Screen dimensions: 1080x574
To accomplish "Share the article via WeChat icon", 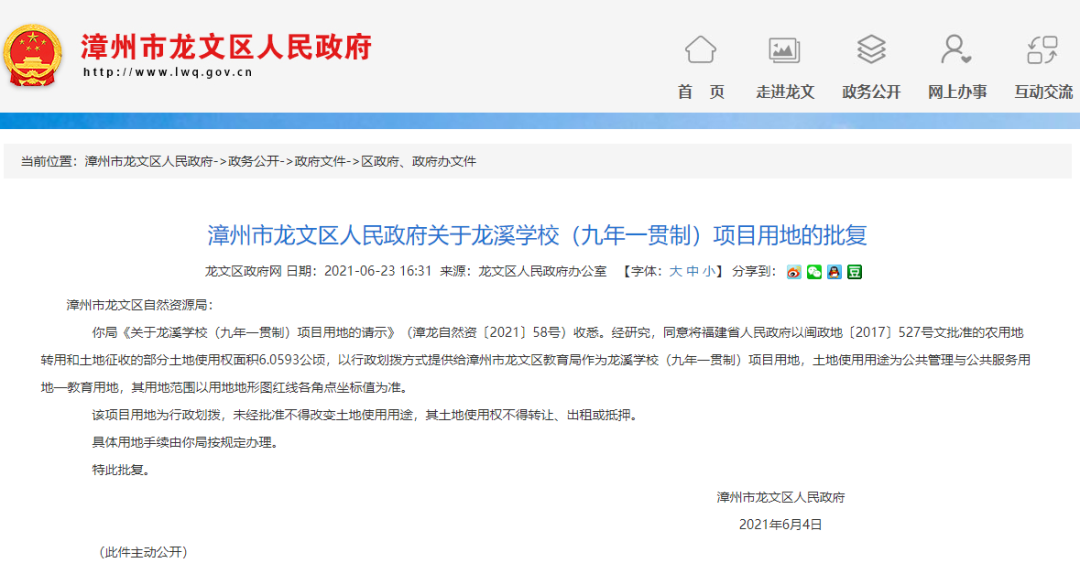I will (x=814, y=271).
